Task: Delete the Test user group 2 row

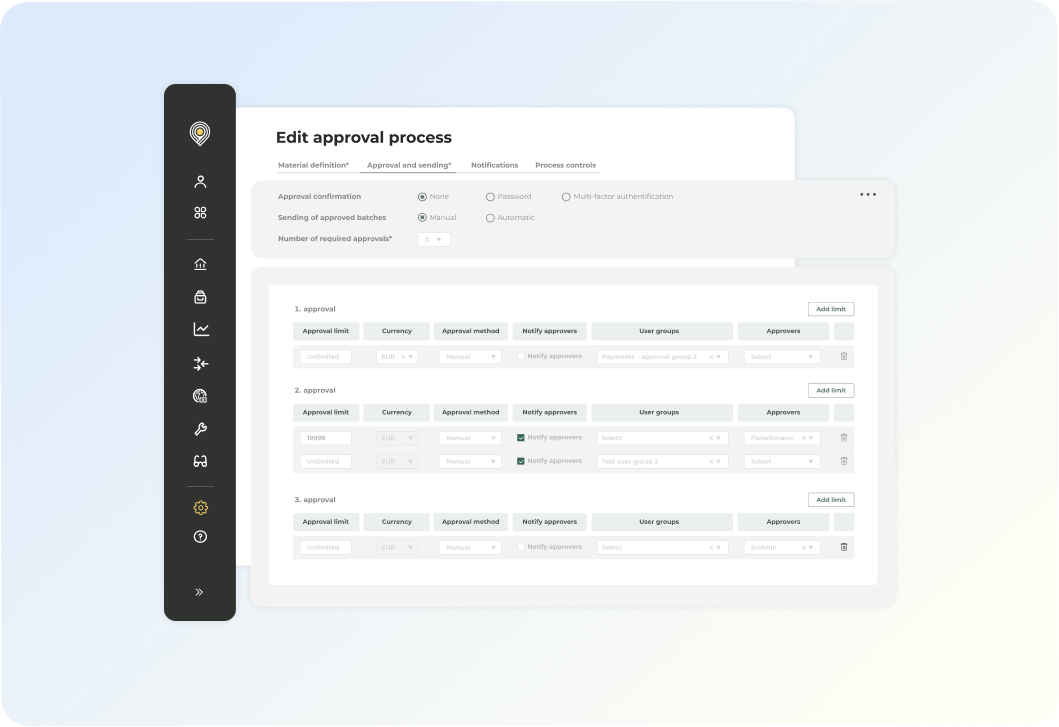Action: (x=844, y=461)
